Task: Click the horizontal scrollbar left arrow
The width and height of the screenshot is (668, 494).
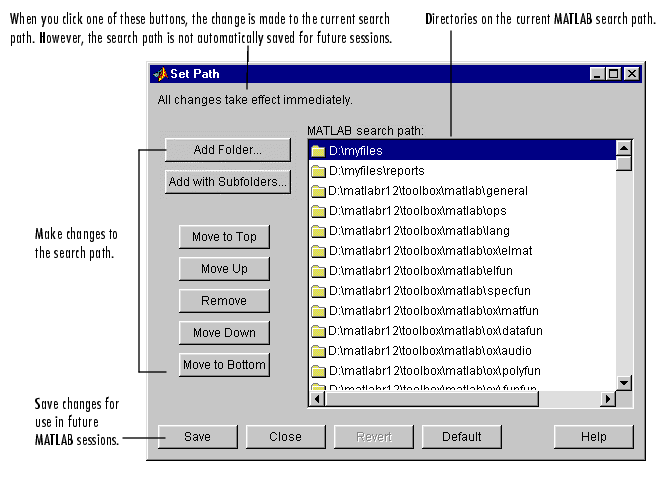Action: [317, 399]
